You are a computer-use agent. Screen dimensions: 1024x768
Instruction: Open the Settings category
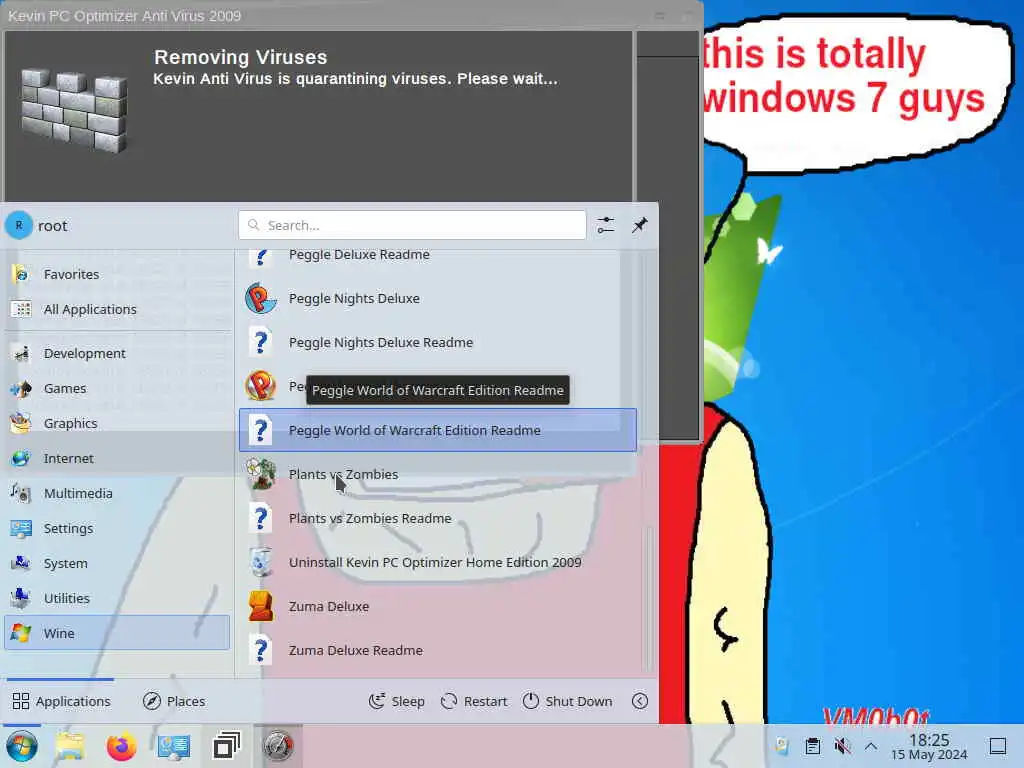click(x=117, y=528)
